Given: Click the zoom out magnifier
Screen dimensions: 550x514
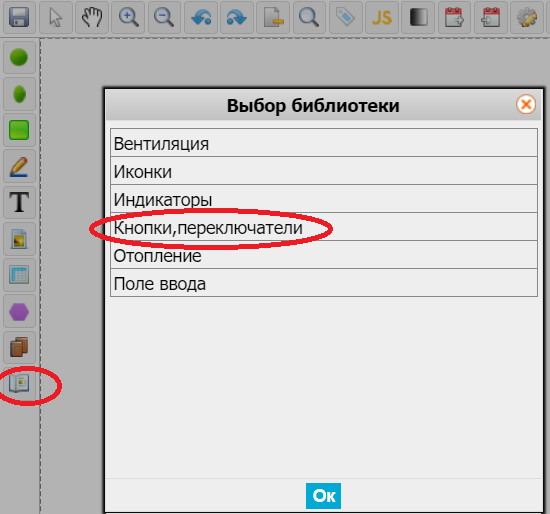Looking at the screenshot, I should click(x=164, y=17).
